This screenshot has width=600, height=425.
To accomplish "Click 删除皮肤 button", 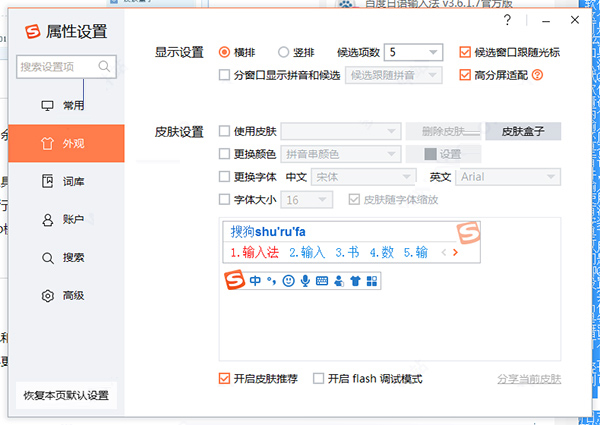I will click(443, 131).
